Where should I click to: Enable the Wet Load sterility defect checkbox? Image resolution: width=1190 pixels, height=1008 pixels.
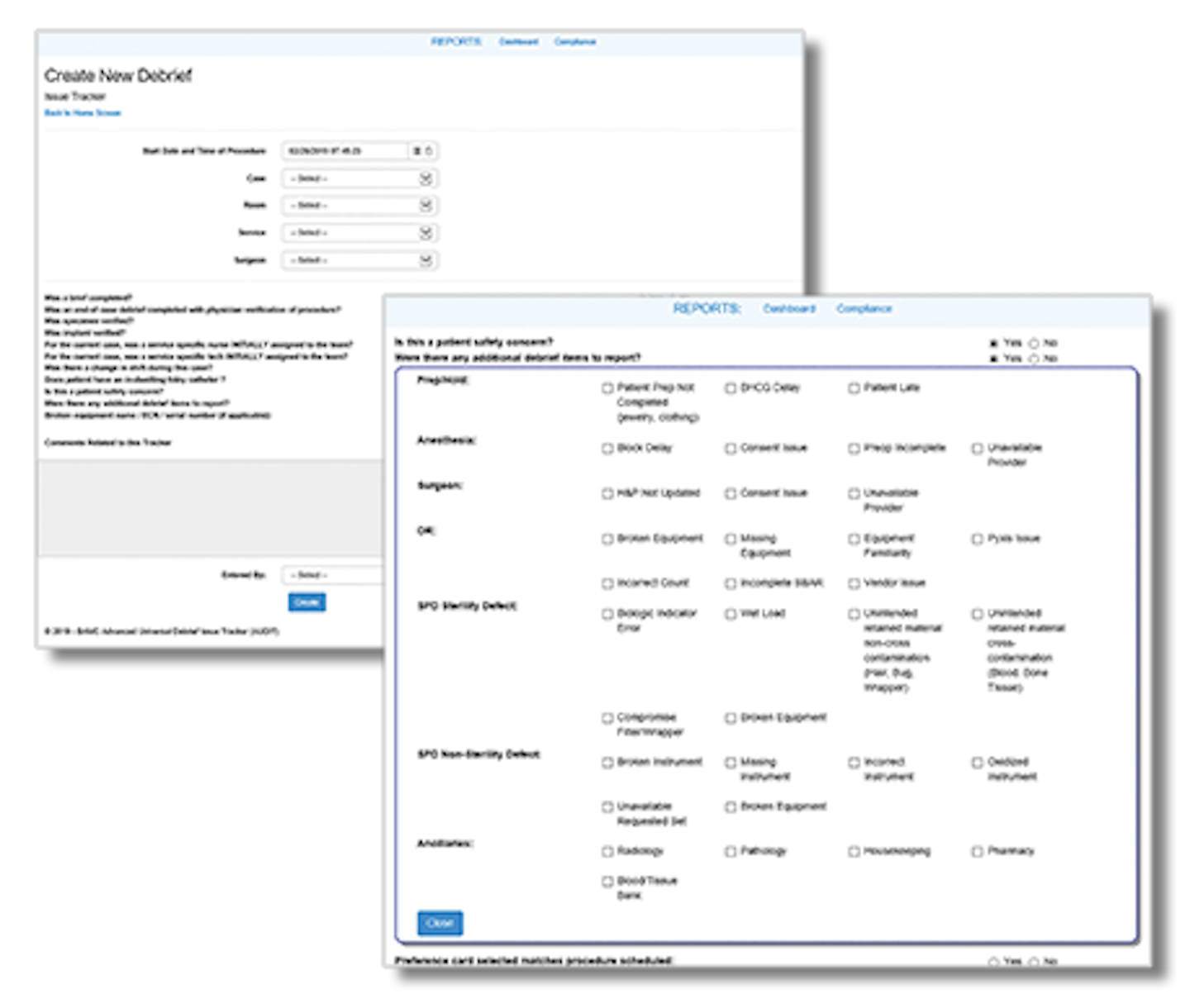[x=730, y=614]
